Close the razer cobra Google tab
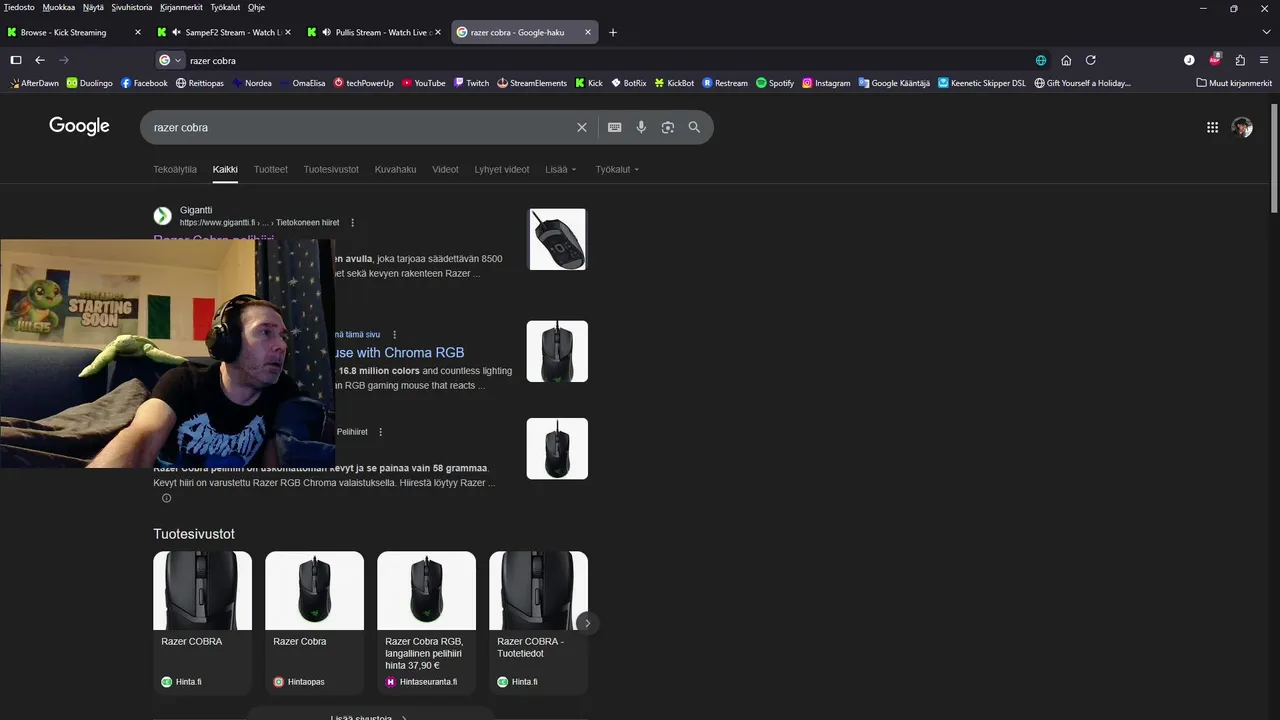The image size is (1280, 720). point(588,32)
